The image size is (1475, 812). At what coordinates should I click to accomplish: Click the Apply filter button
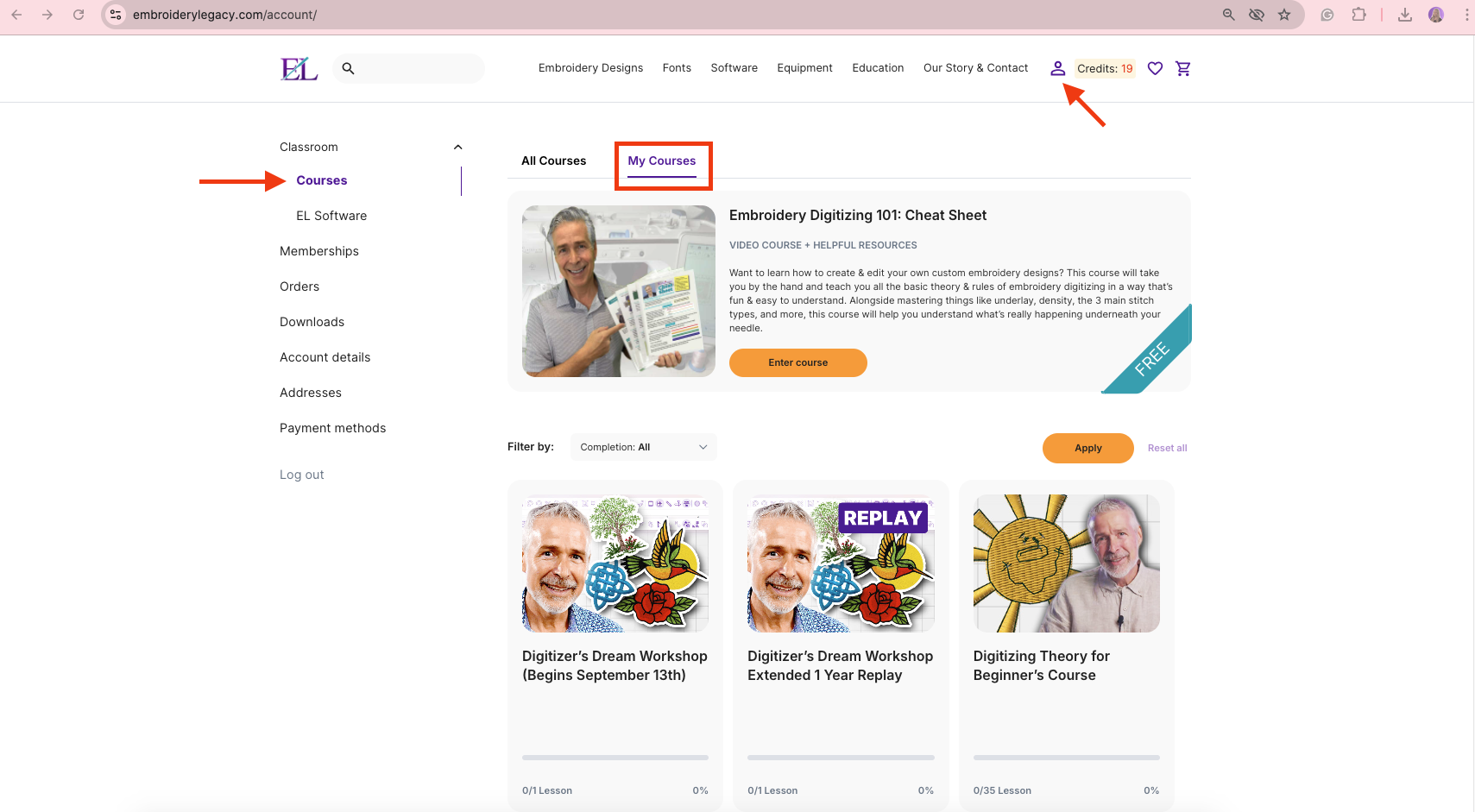point(1088,448)
